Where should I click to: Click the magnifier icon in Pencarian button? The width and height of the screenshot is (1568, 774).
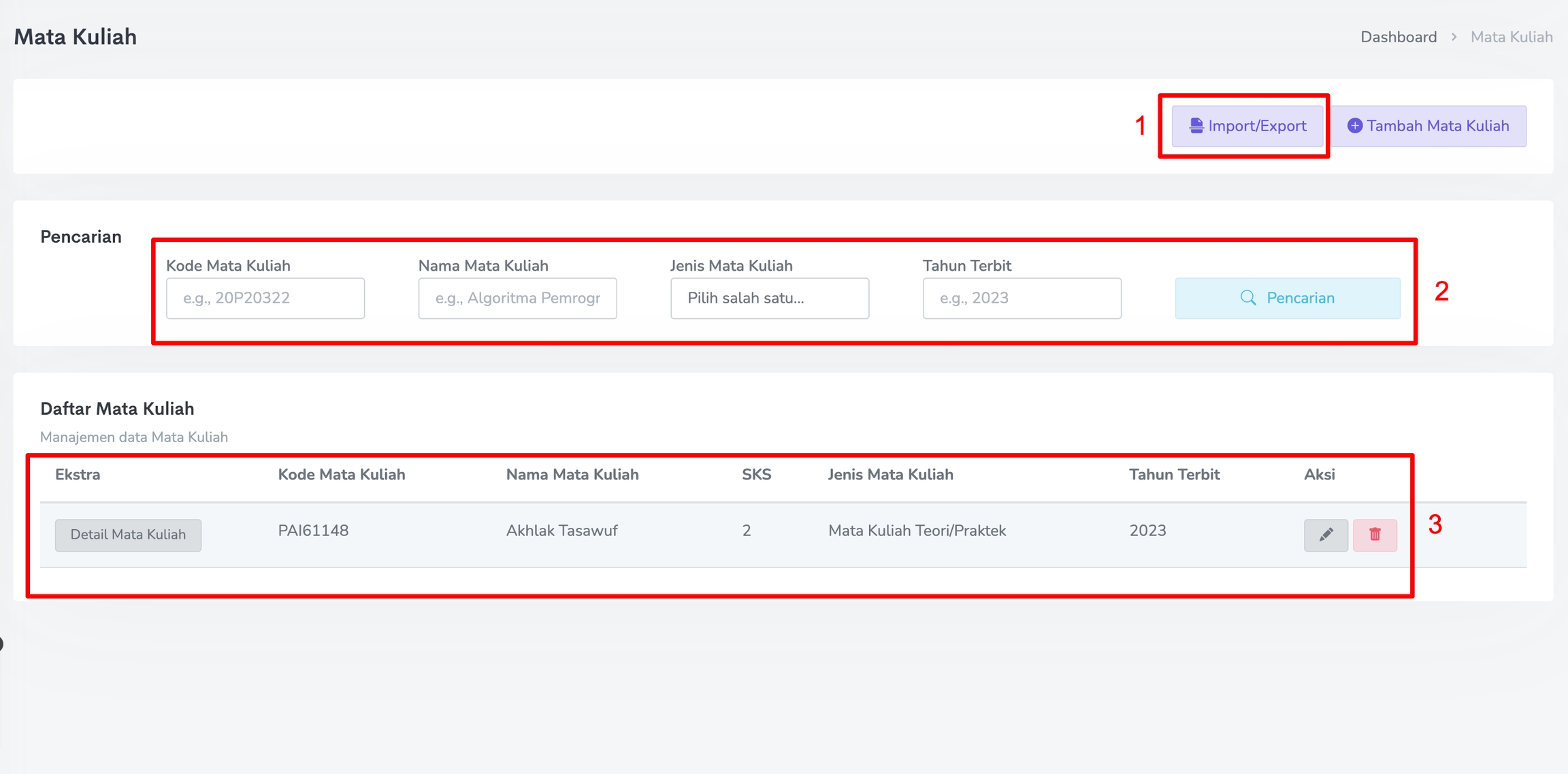[1247, 298]
